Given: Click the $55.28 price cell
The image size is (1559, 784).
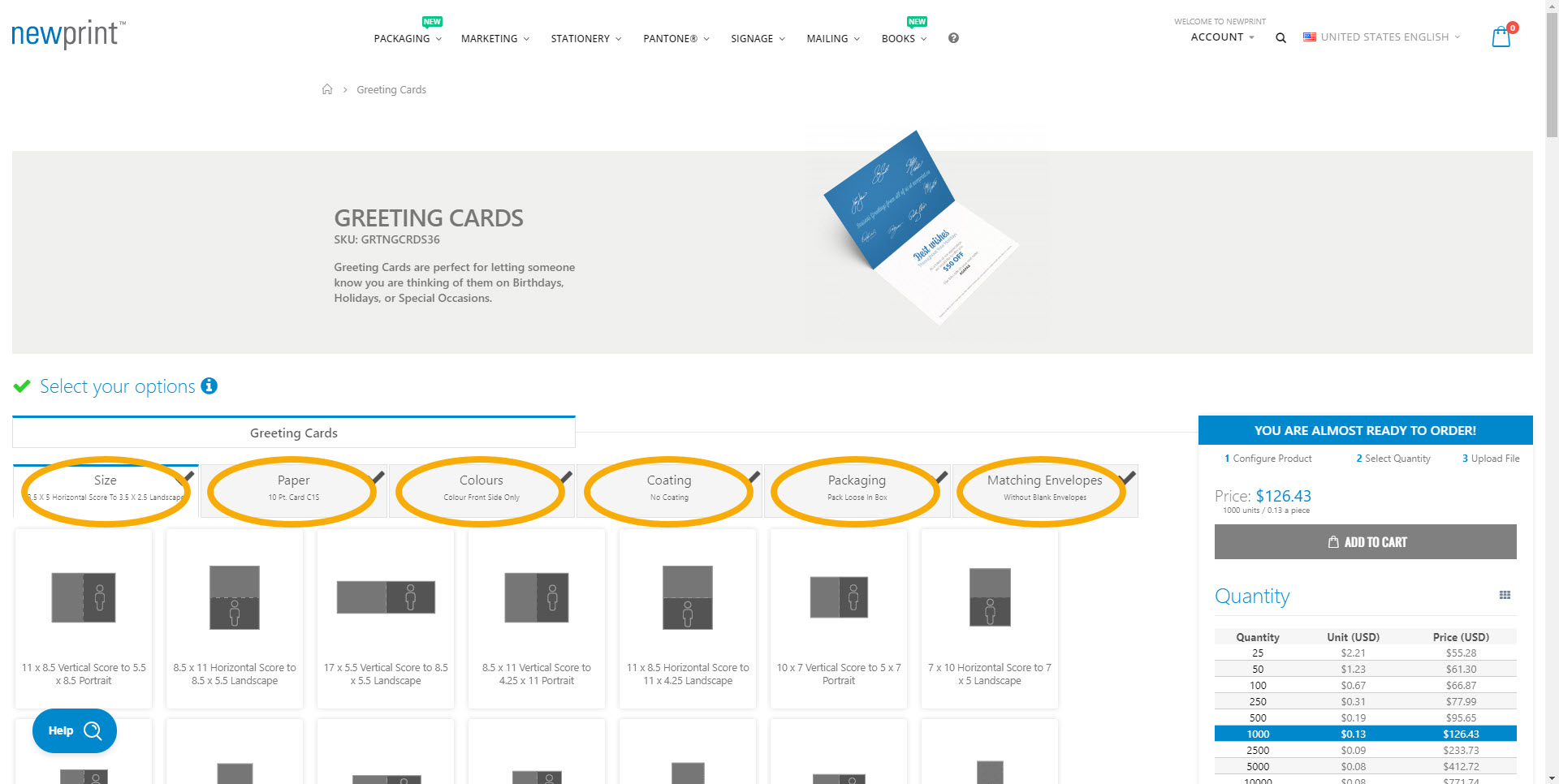Looking at the screenshot, I should pos(1461,653).
